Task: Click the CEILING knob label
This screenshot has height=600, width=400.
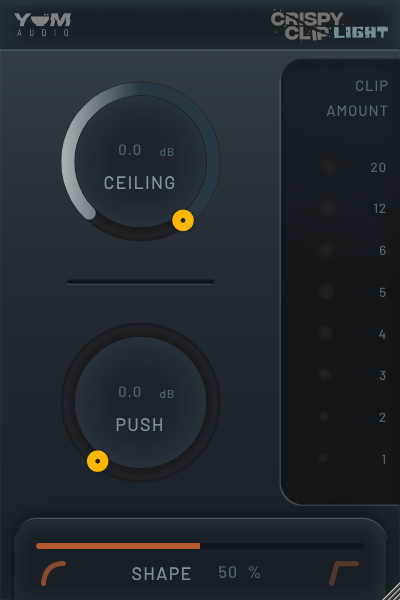Action: [140, 183]
